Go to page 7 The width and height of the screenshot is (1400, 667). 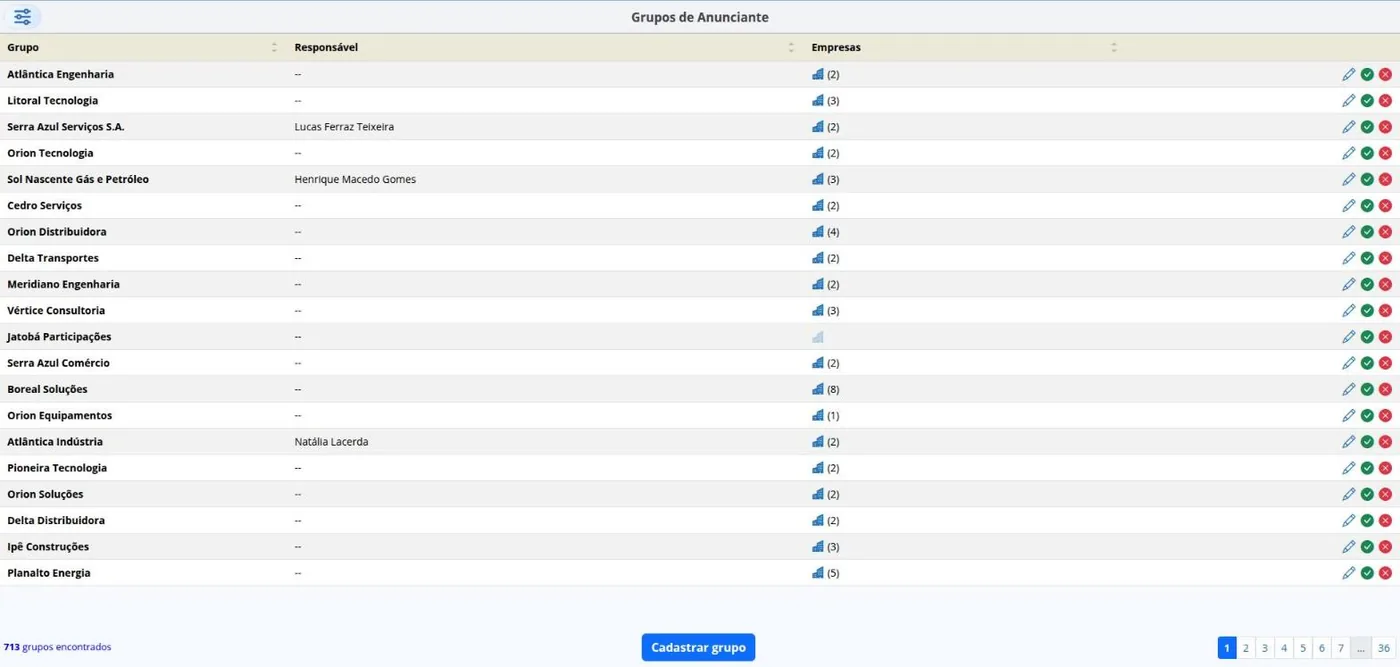click(x=1341, y=648)
